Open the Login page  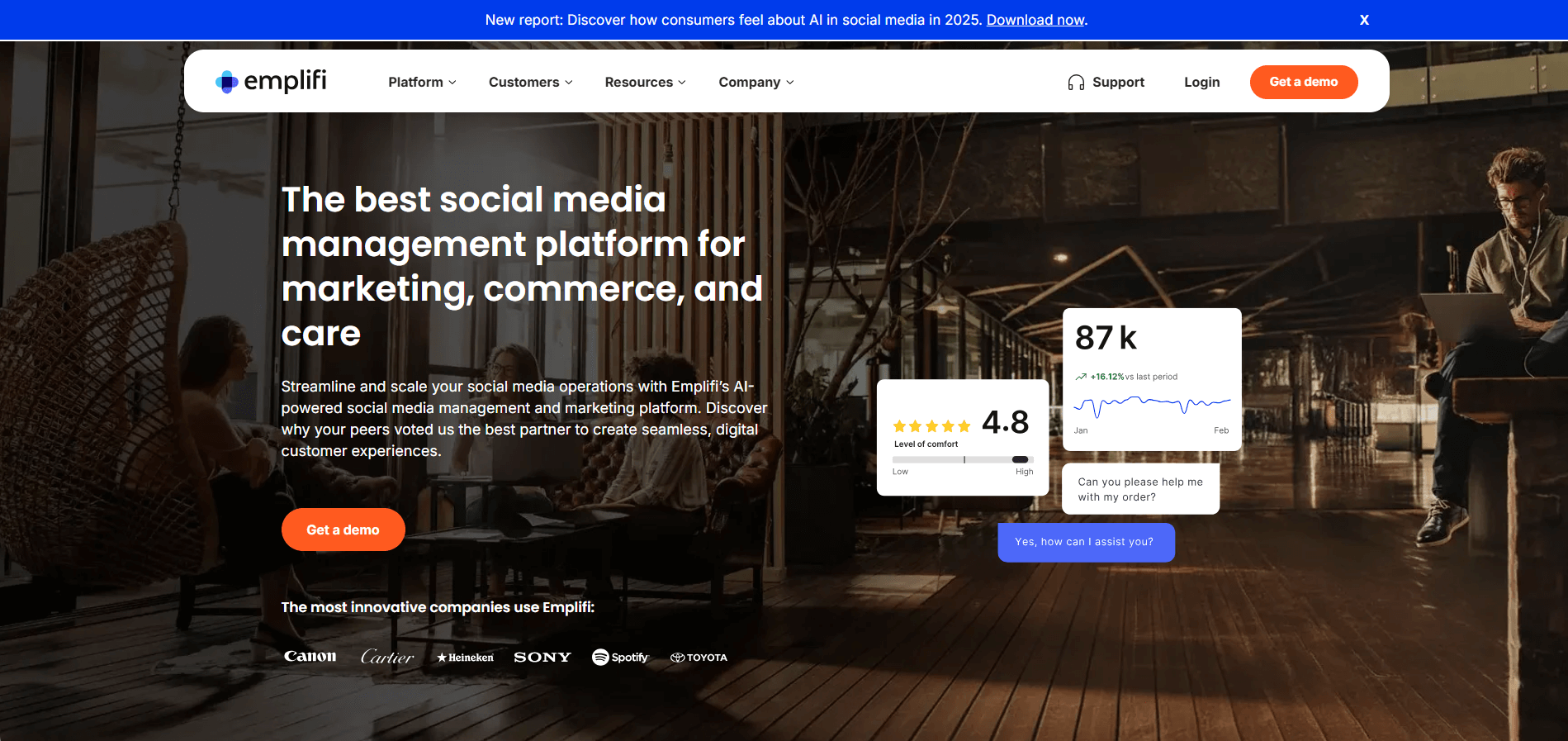tap(1201, 83)
